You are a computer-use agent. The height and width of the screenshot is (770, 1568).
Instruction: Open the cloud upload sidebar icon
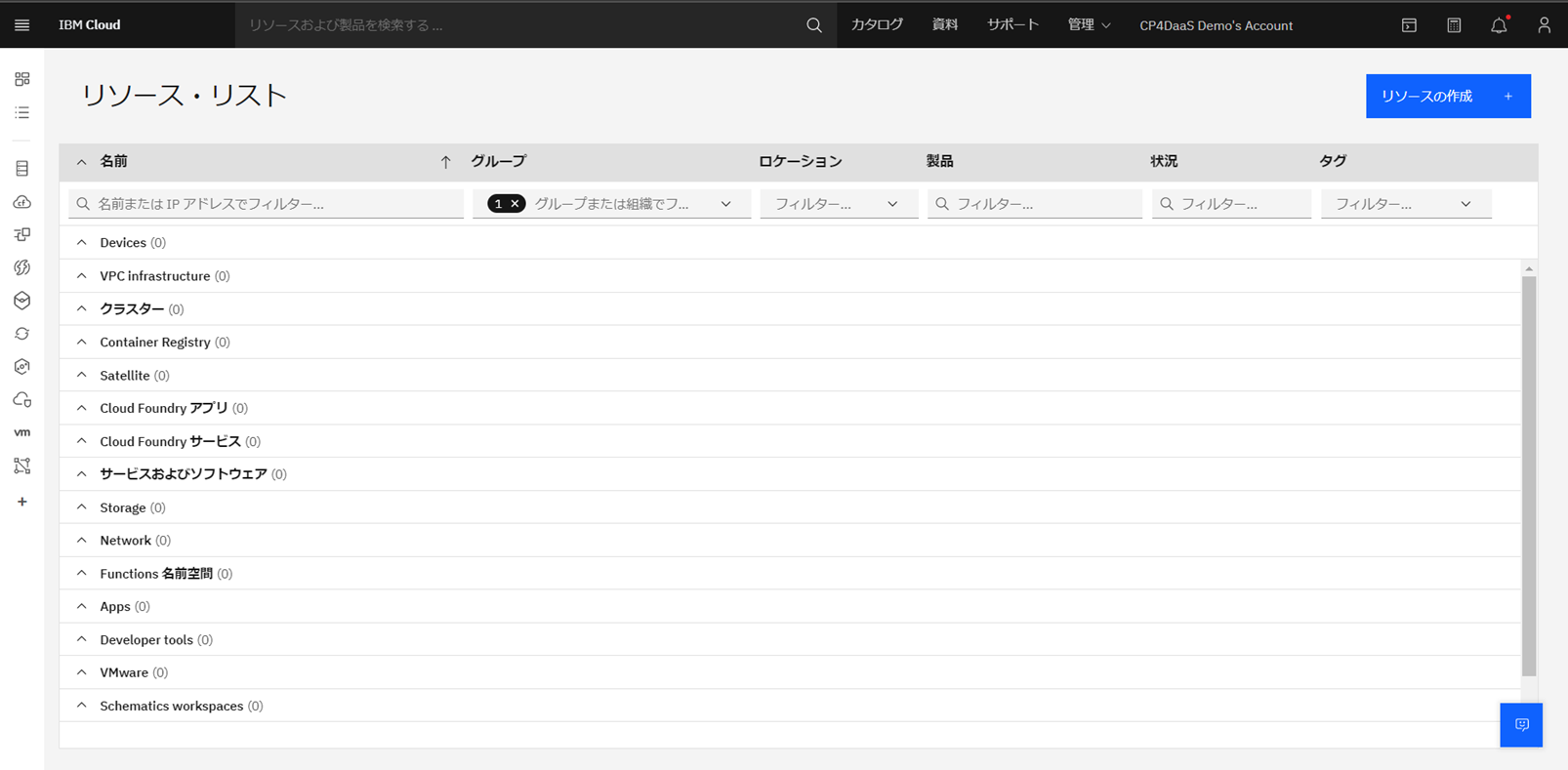(x=21, y=202)
